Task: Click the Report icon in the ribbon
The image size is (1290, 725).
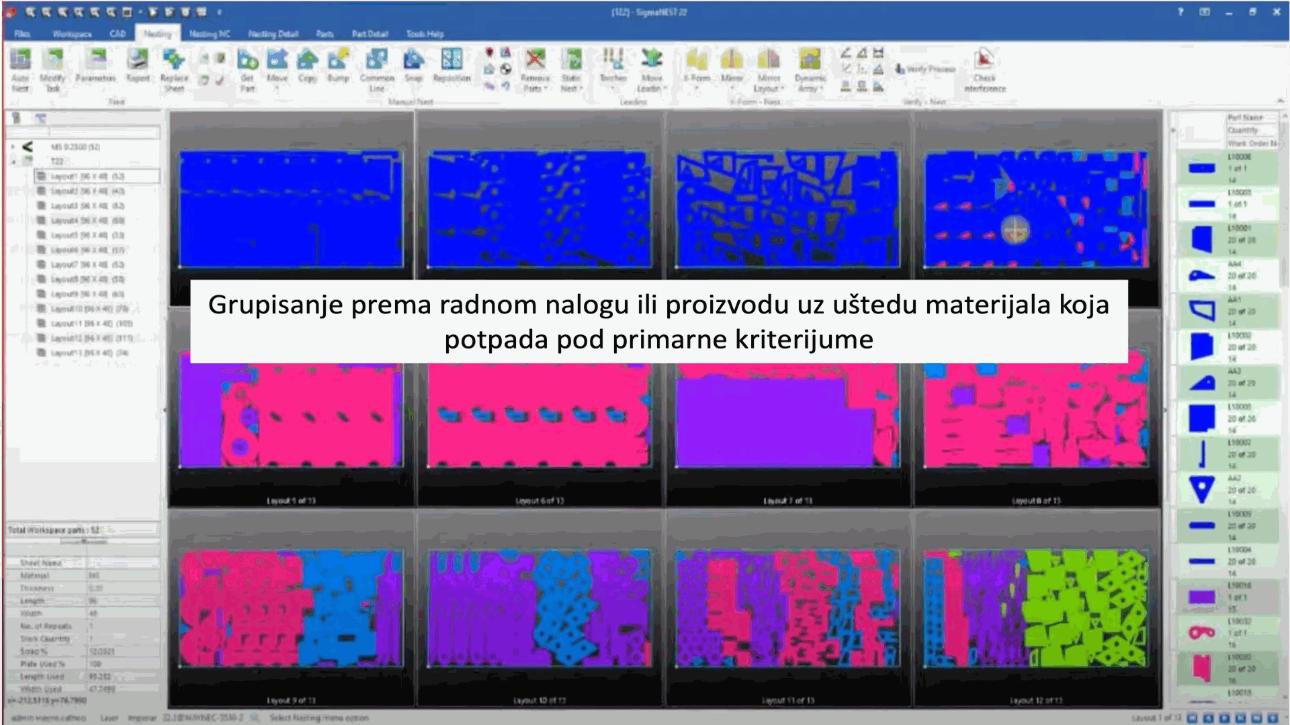Action: tap(138, 64)
